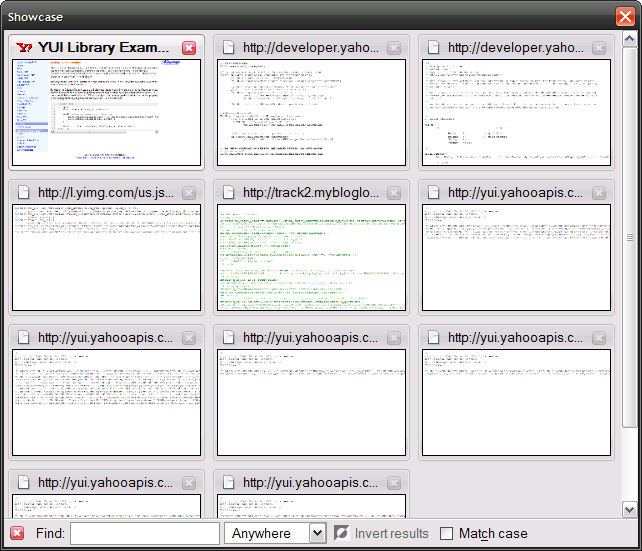Open the Anywhere search scope dropdown
The image size is (642, 551).
click(x=275, y=533)
